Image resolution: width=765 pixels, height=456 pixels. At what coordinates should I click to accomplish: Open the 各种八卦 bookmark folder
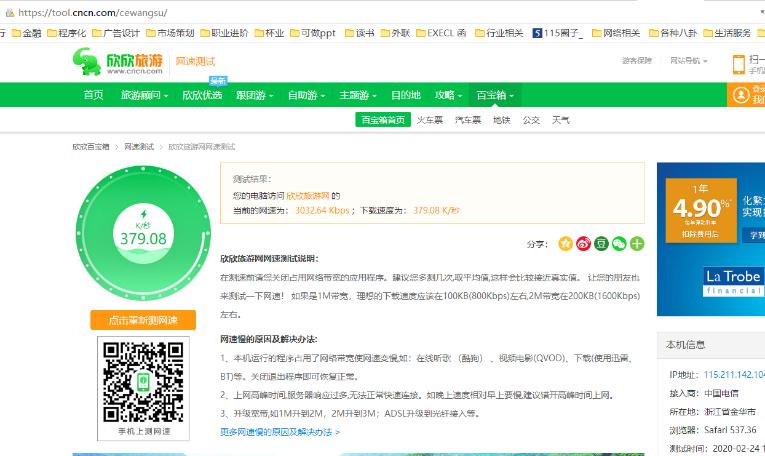[x=673, y=33]
